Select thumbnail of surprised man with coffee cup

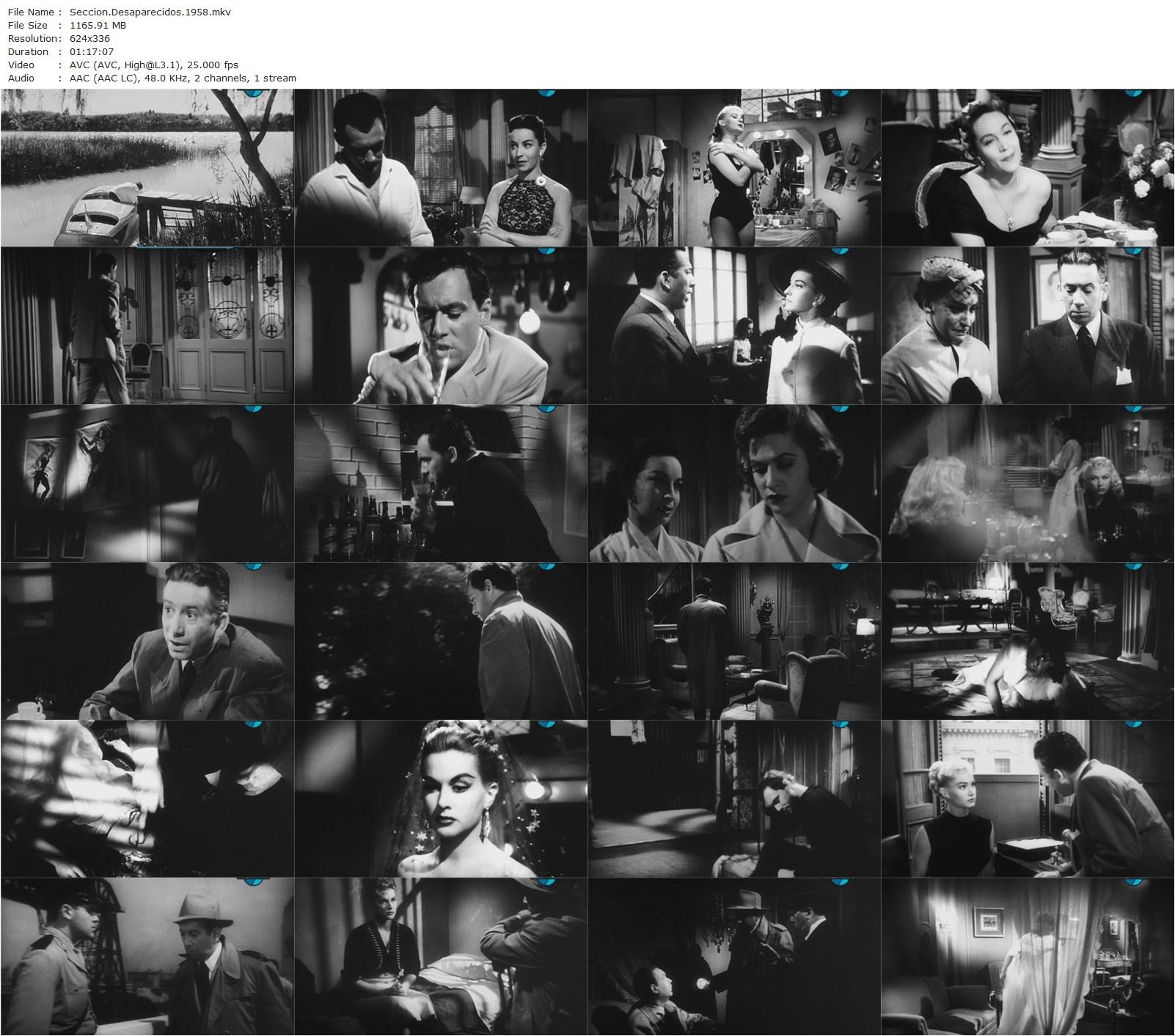(147, 641)
